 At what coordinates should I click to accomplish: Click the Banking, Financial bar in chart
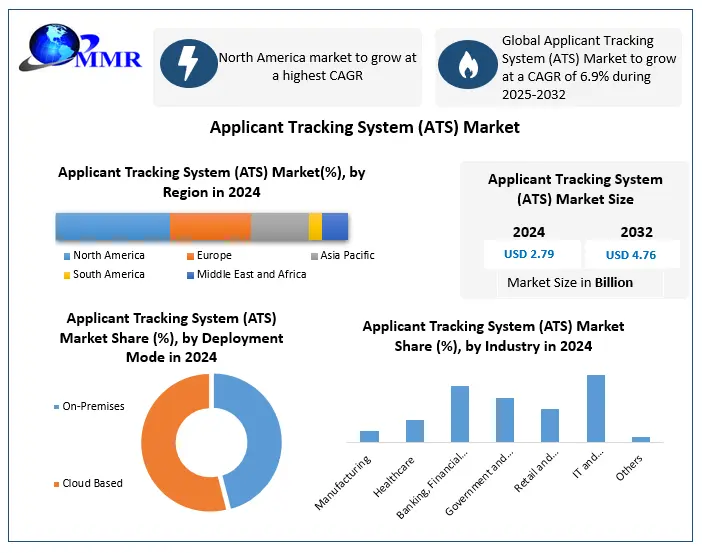[460, 414]
